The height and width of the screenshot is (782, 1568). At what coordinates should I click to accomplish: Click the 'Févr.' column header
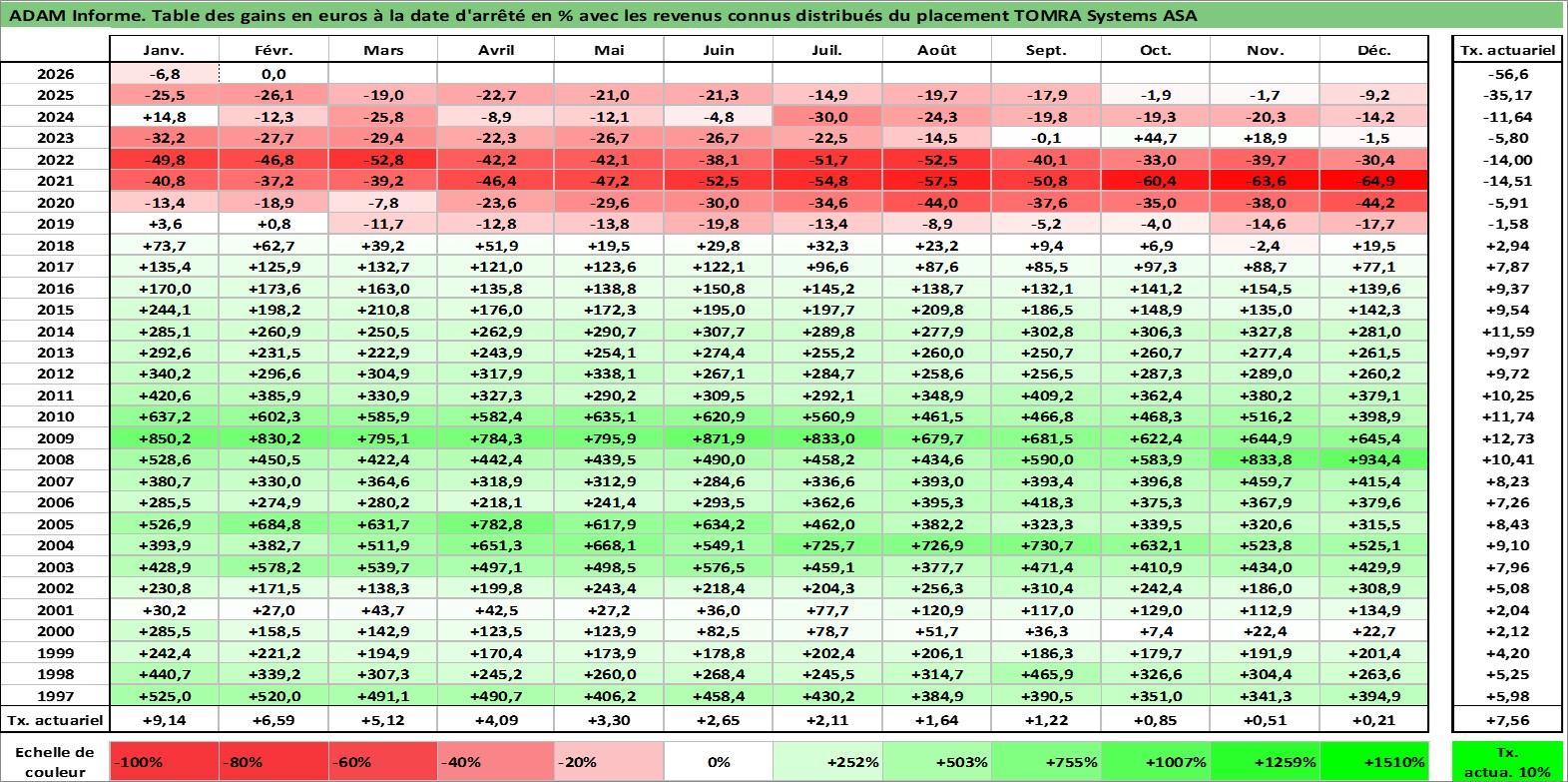[x=273, y=50]
